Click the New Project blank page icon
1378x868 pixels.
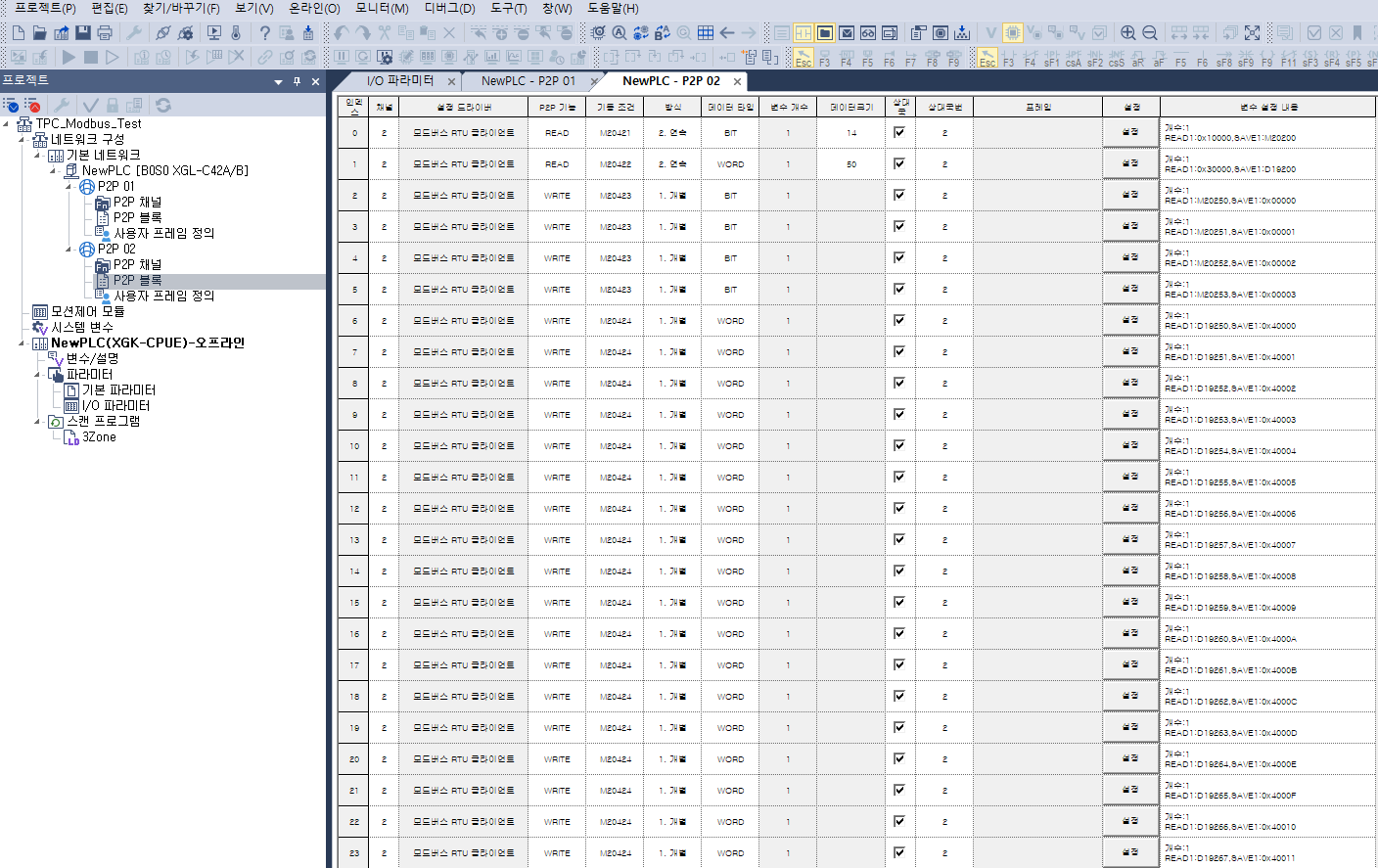pos(19,33)
